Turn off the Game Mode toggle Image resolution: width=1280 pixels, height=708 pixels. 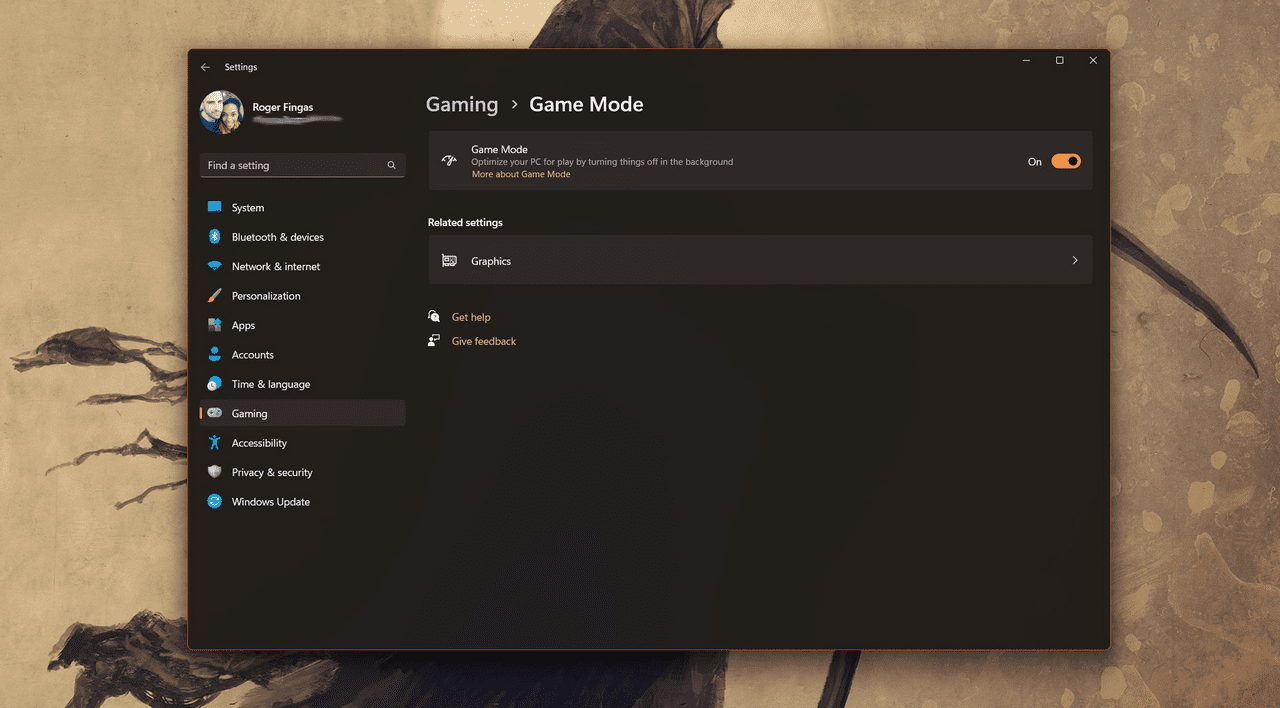tap(1065, 161)
